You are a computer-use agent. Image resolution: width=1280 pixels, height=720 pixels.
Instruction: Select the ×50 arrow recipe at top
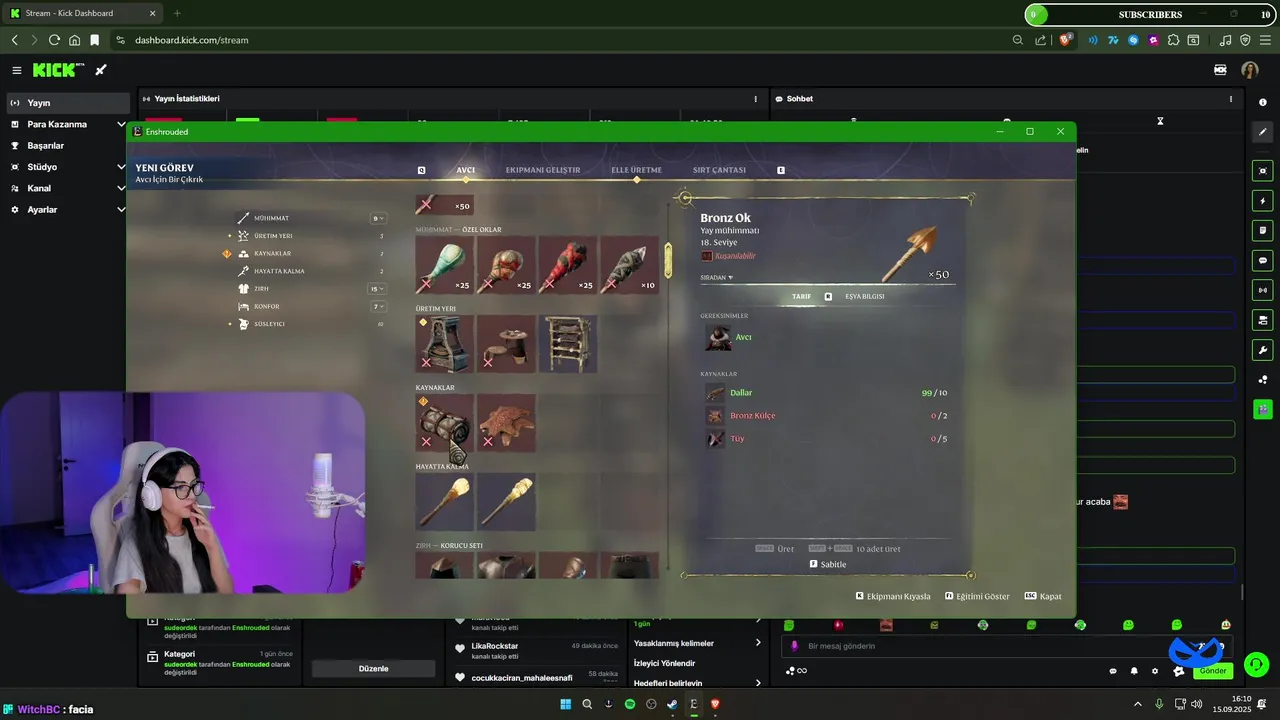coord(444,205)
